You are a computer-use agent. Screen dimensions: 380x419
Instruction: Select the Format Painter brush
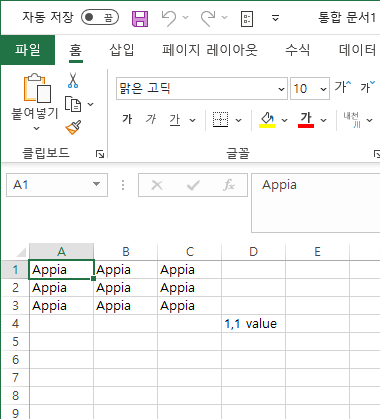pos(73,127)
